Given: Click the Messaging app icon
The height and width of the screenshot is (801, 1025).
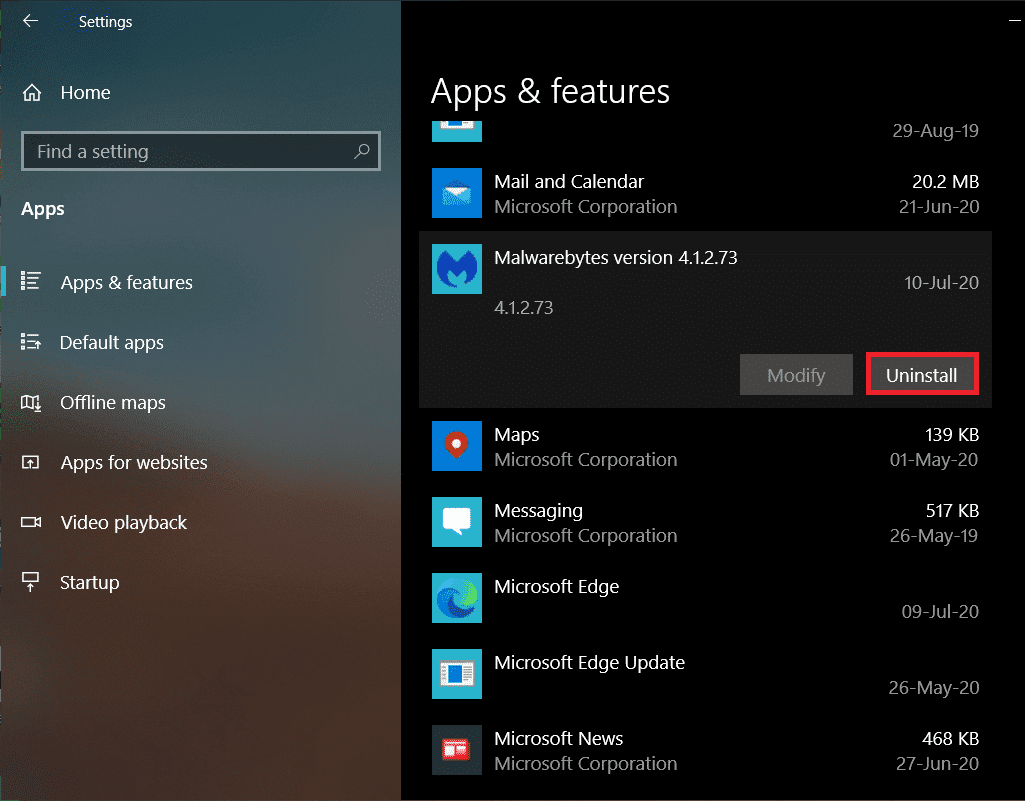Looking at the screenshot, I should click(x=457, y=523).
